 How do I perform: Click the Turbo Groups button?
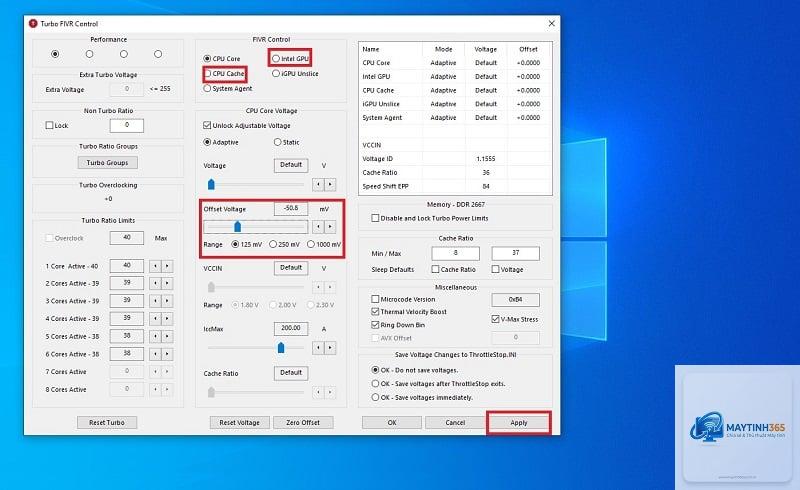[108, 162]
